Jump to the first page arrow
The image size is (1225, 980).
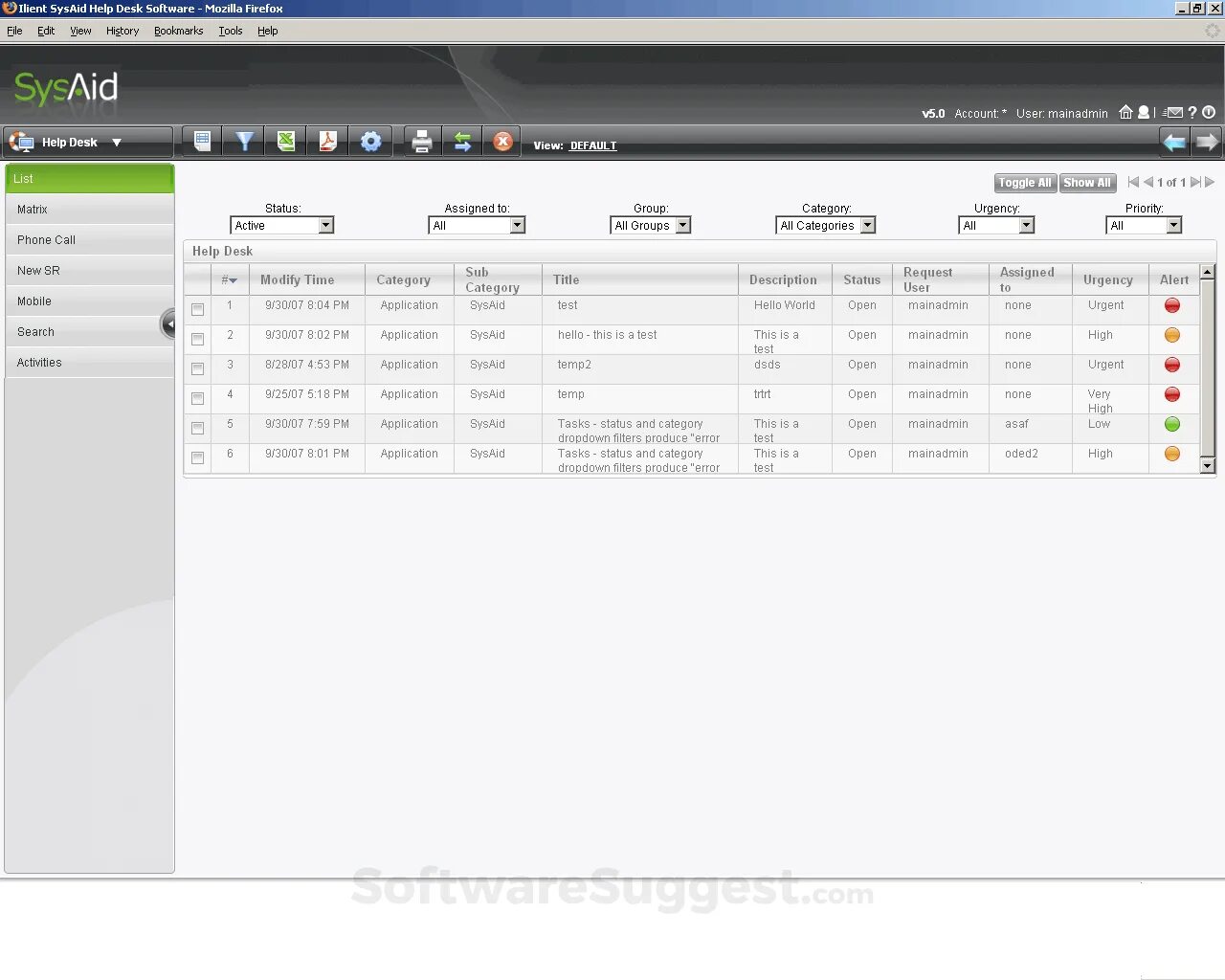tap(1133, 182)
